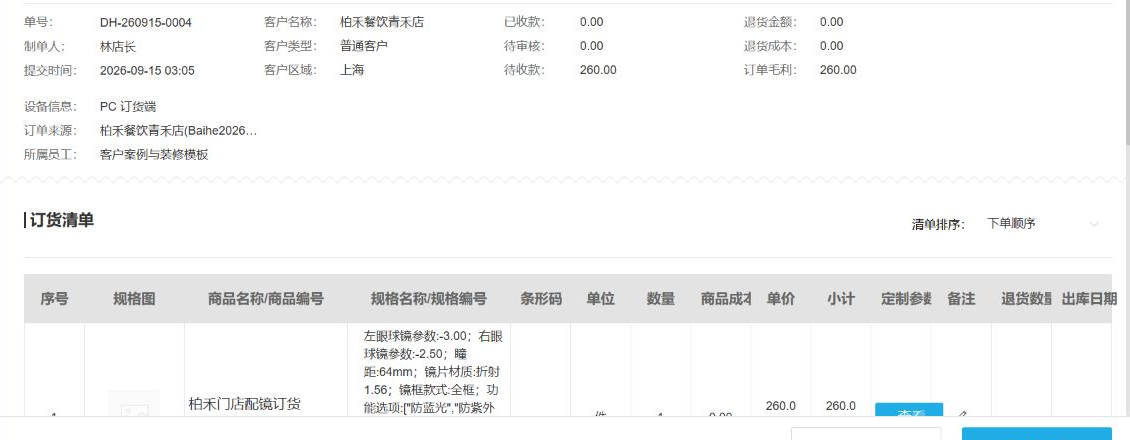This screenshot has height=440, width=1130.
Task: Click the 规格图 column header
Action: (x=134, y=299)
